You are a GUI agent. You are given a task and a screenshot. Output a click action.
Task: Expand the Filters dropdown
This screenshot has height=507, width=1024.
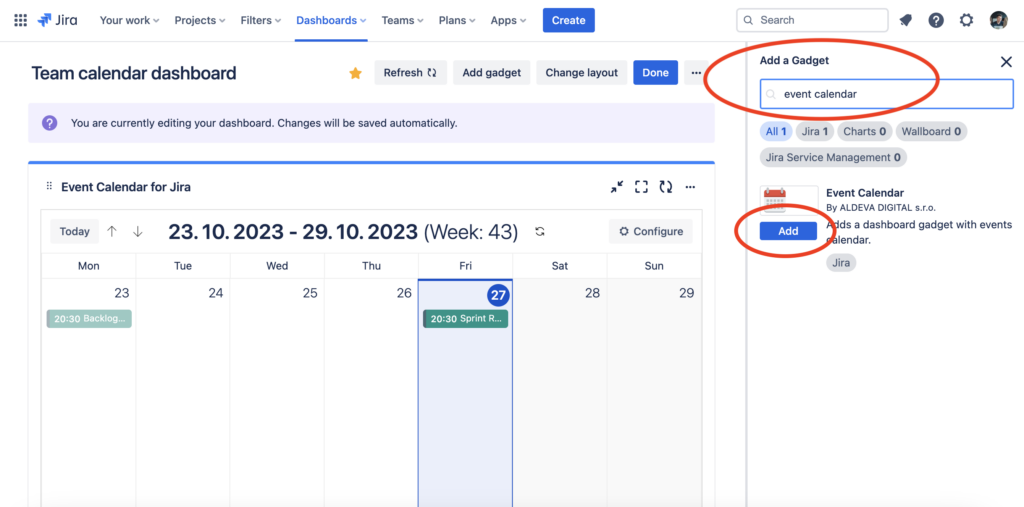coord(262,20)
